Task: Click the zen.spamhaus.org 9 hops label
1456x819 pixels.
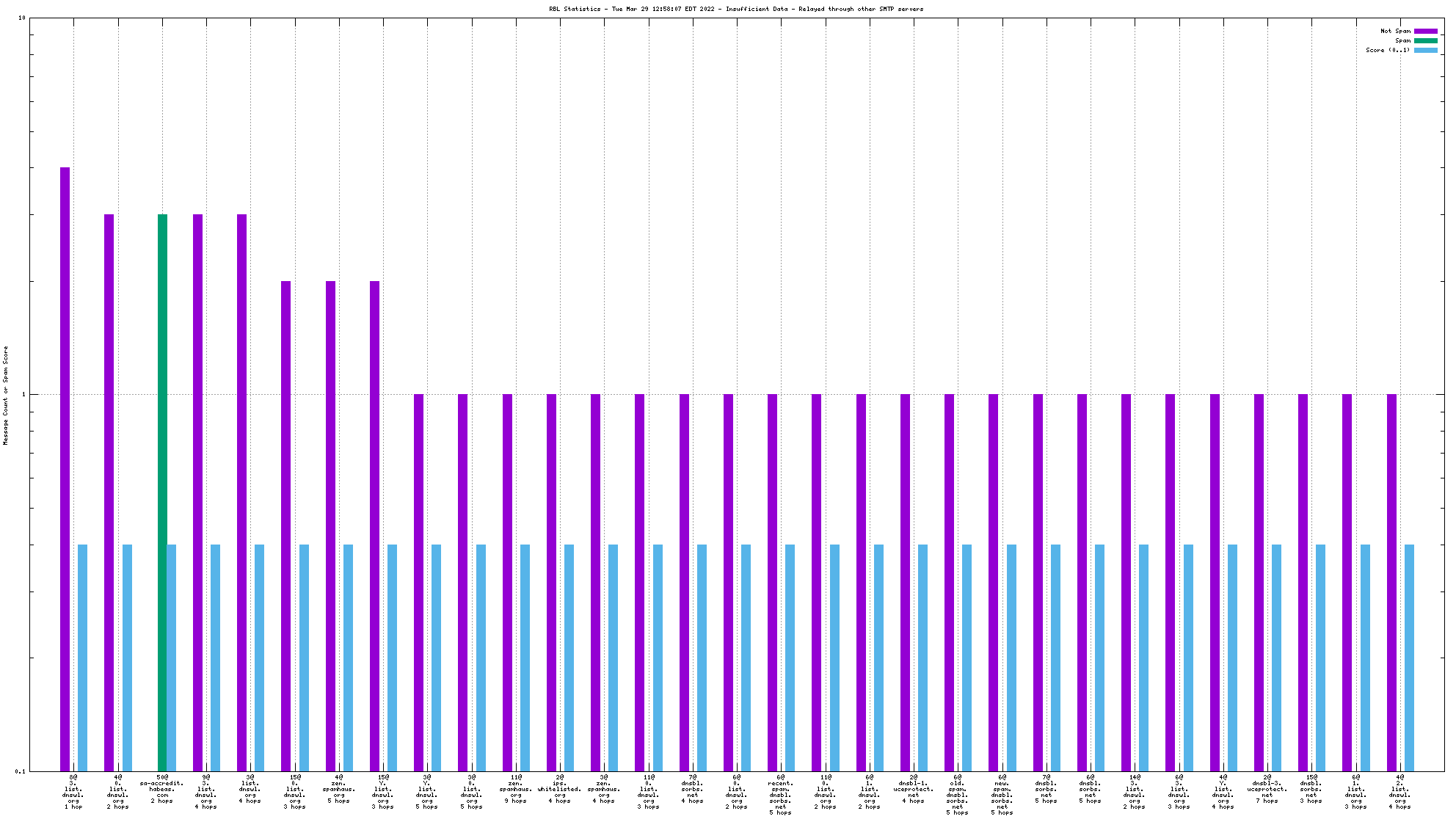Action: [x=516, y=789]
